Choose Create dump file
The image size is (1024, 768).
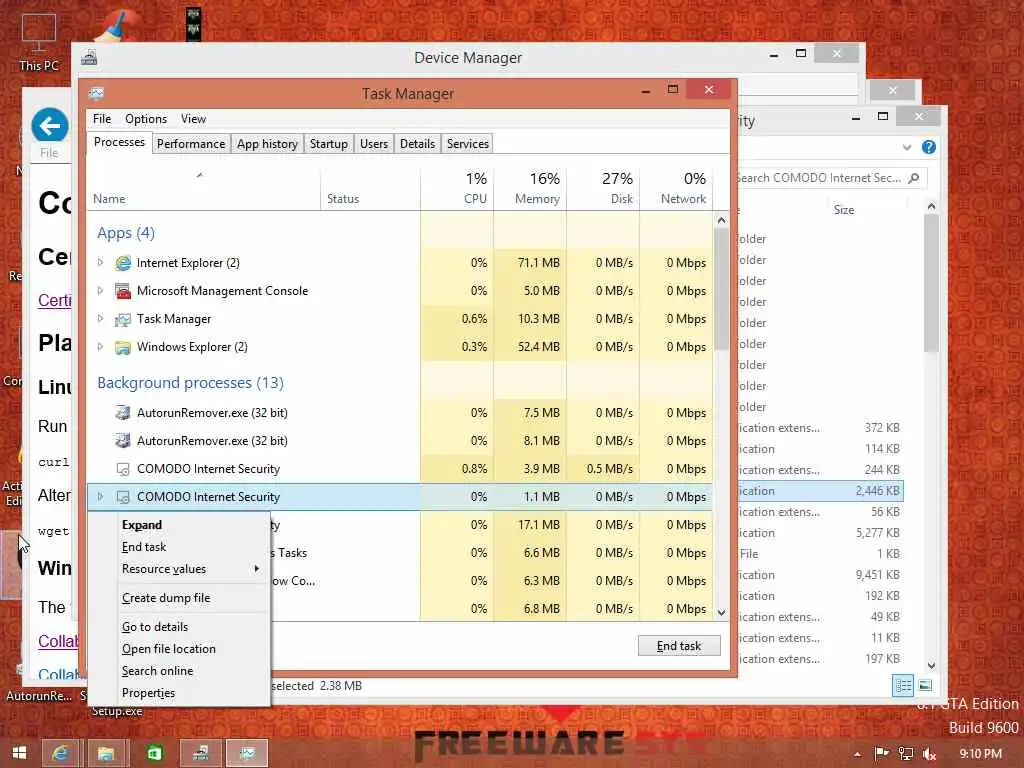pyautogui.click(x=180, y=598)
